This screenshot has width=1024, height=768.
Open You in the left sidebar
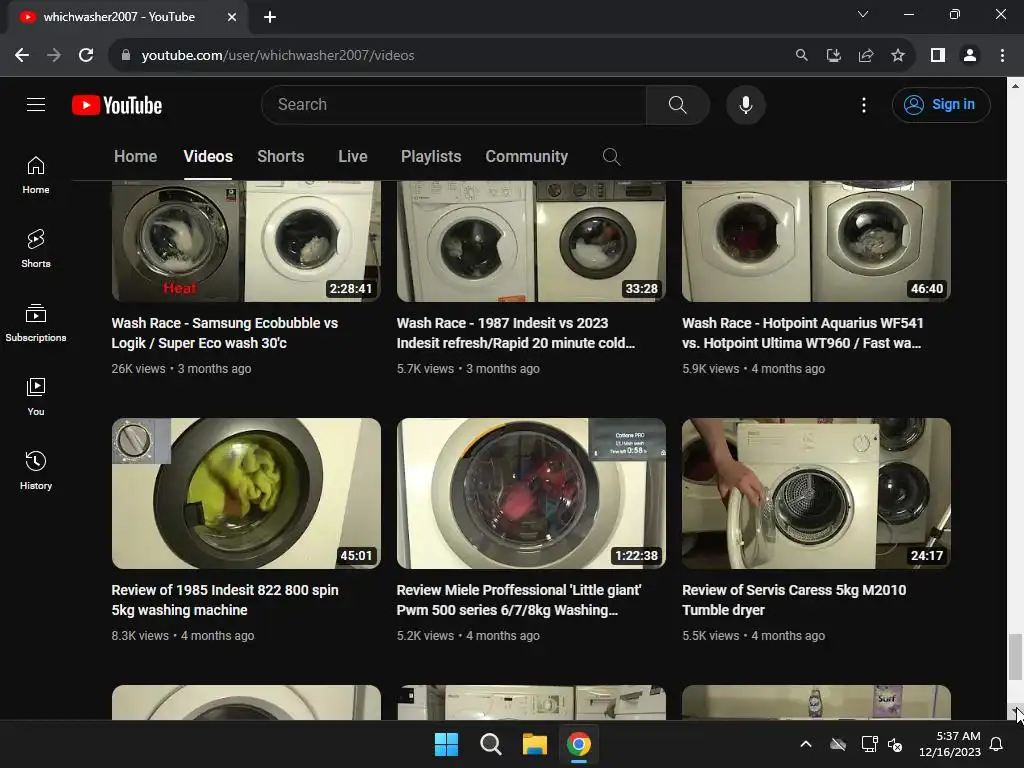click(x=36, y=396)
